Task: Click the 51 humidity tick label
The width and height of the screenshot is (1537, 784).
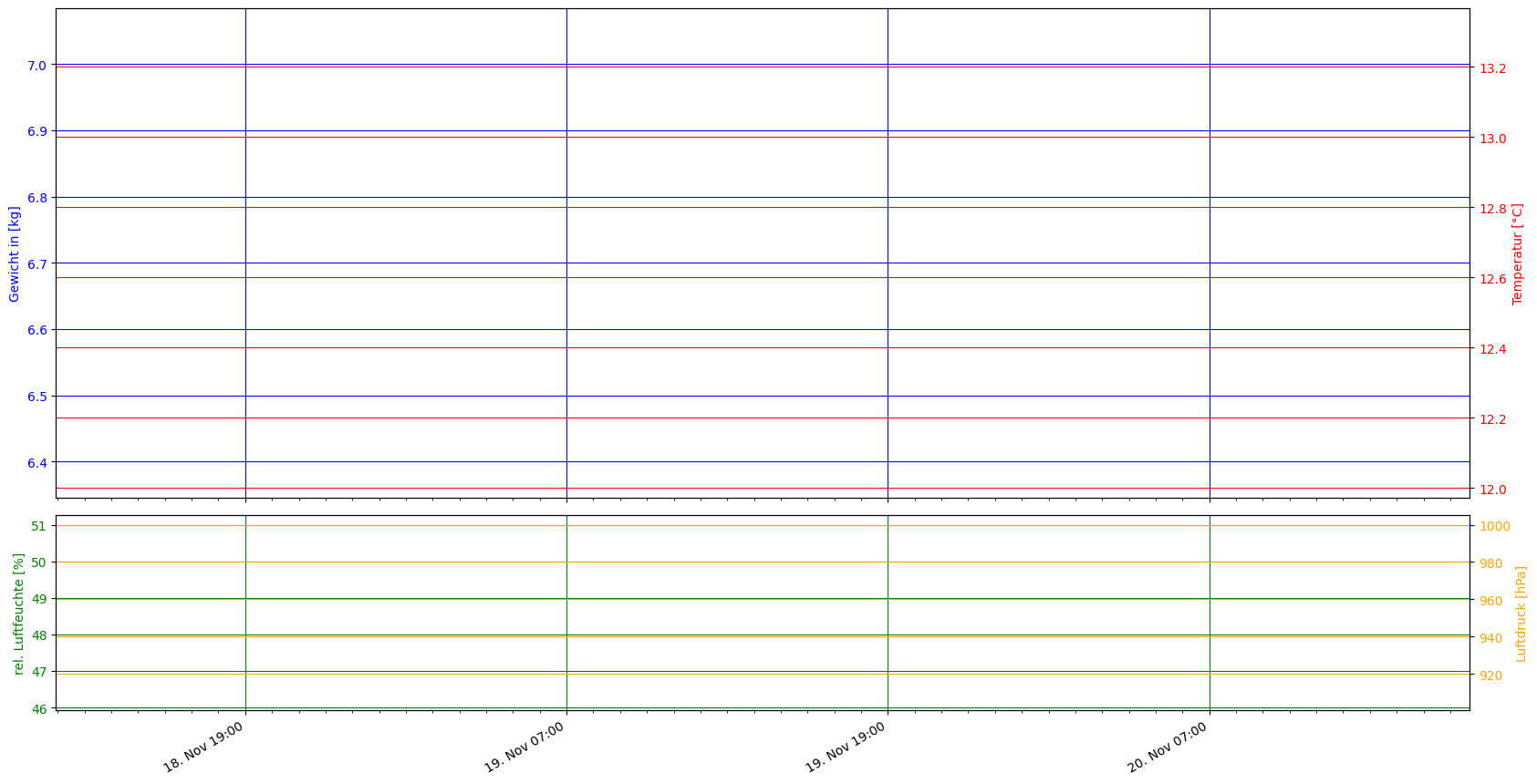Action: click(x=38, y=526)
